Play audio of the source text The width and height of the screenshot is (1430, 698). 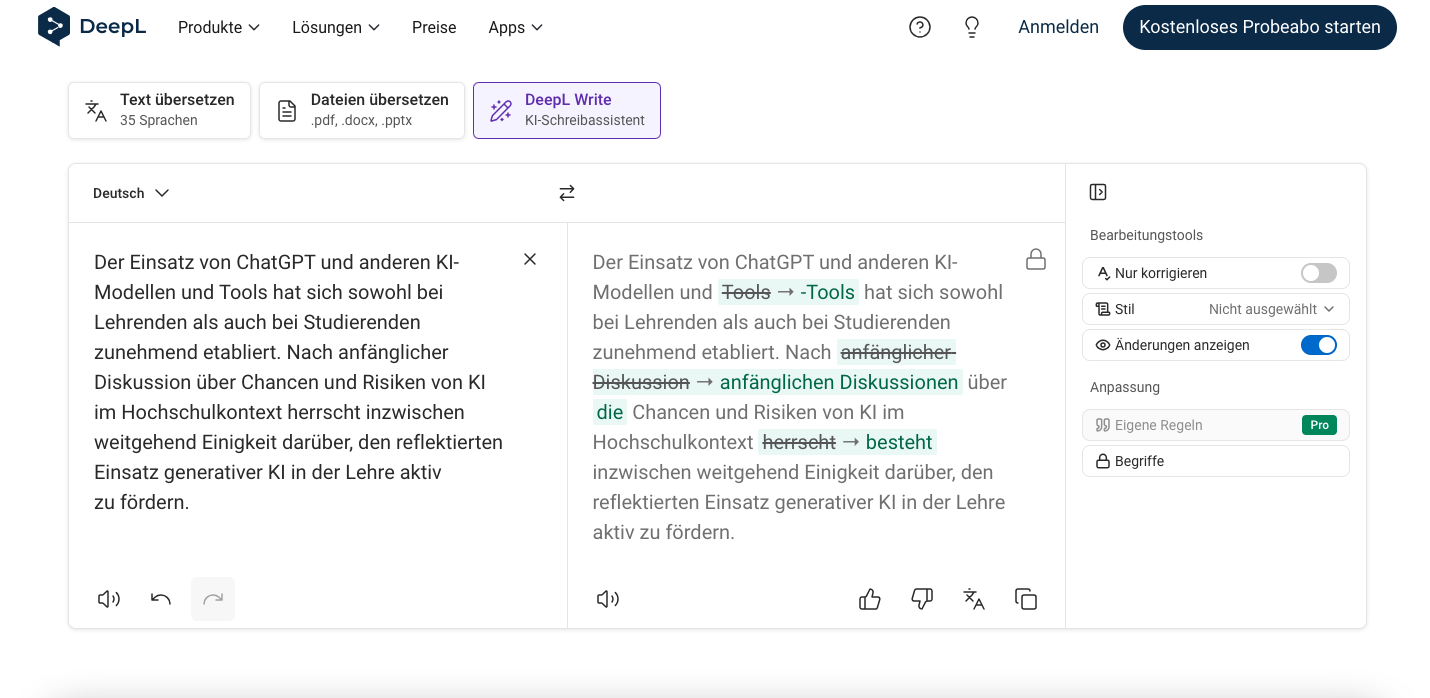108,598
